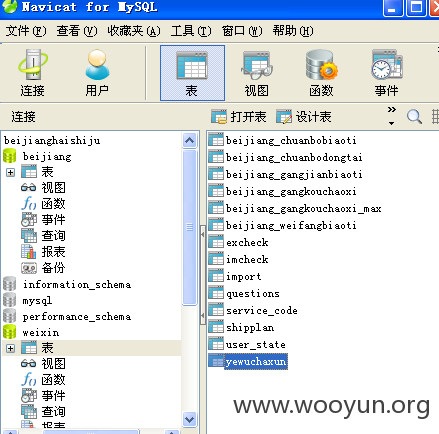Click lower splitter collapse arrow
Screen dimensions: 439x434
pyautogui.click(x=203, y=315)
